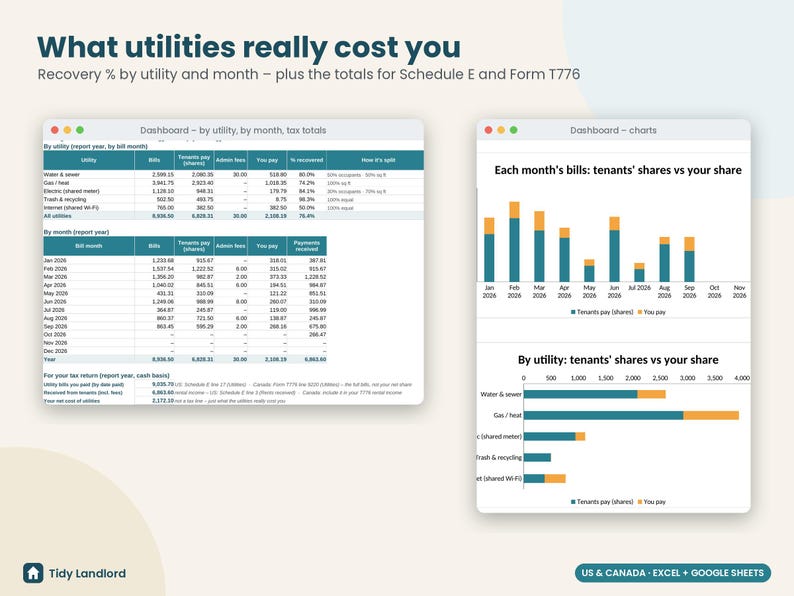This screenshot has height=596, width=794.
Task: Click the 'Water & sewer' row label in the table
Action: pos(62,175)
